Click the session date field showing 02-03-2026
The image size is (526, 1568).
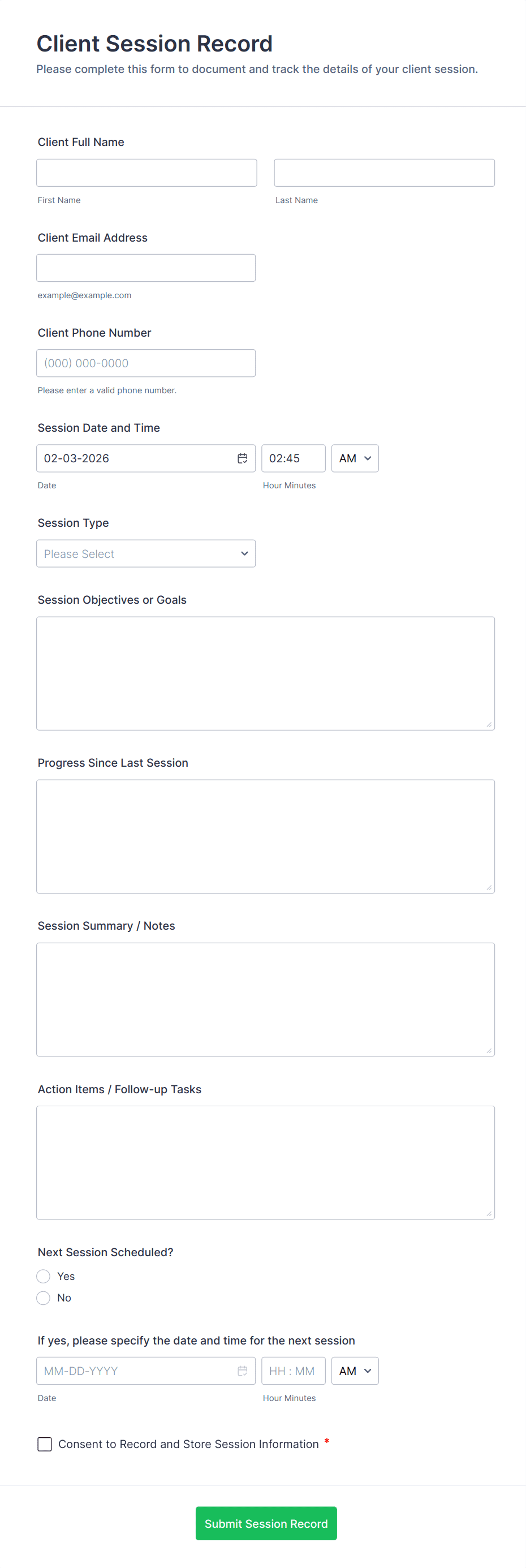click(134, 458)
